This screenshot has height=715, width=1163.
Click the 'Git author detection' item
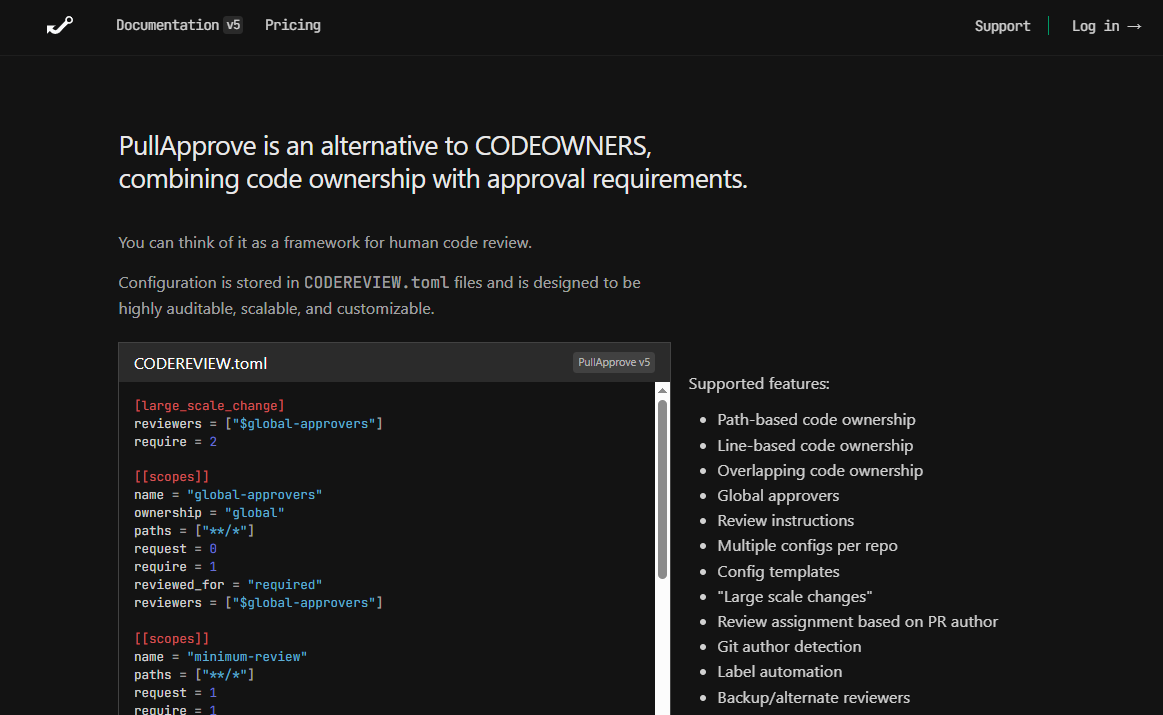coord(789,647)
